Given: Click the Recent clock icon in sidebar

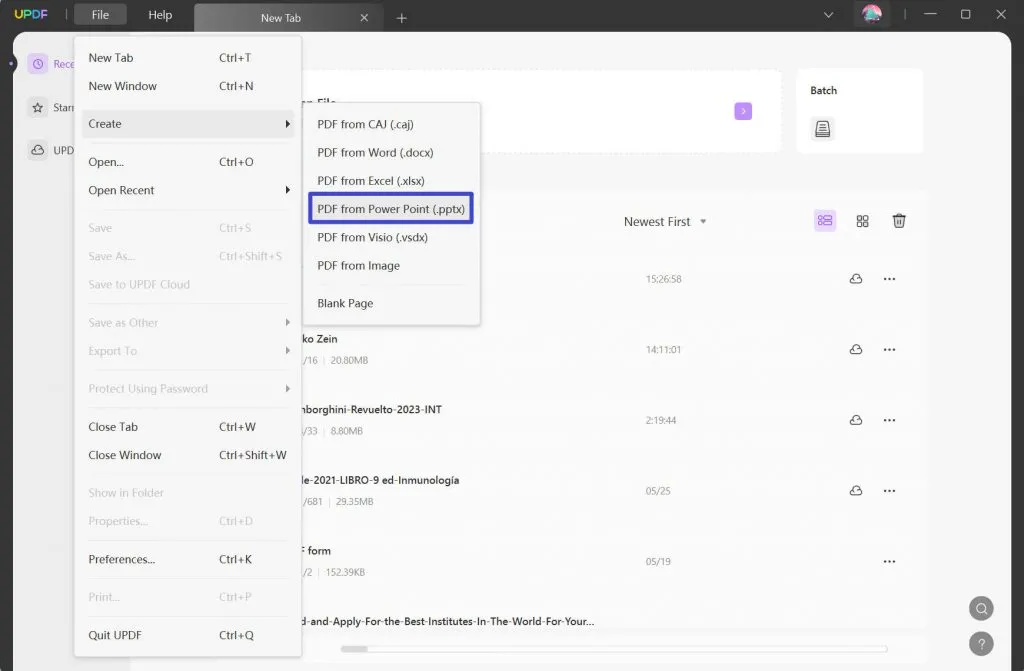Looking at the screenshot, I should pos(38,64).
